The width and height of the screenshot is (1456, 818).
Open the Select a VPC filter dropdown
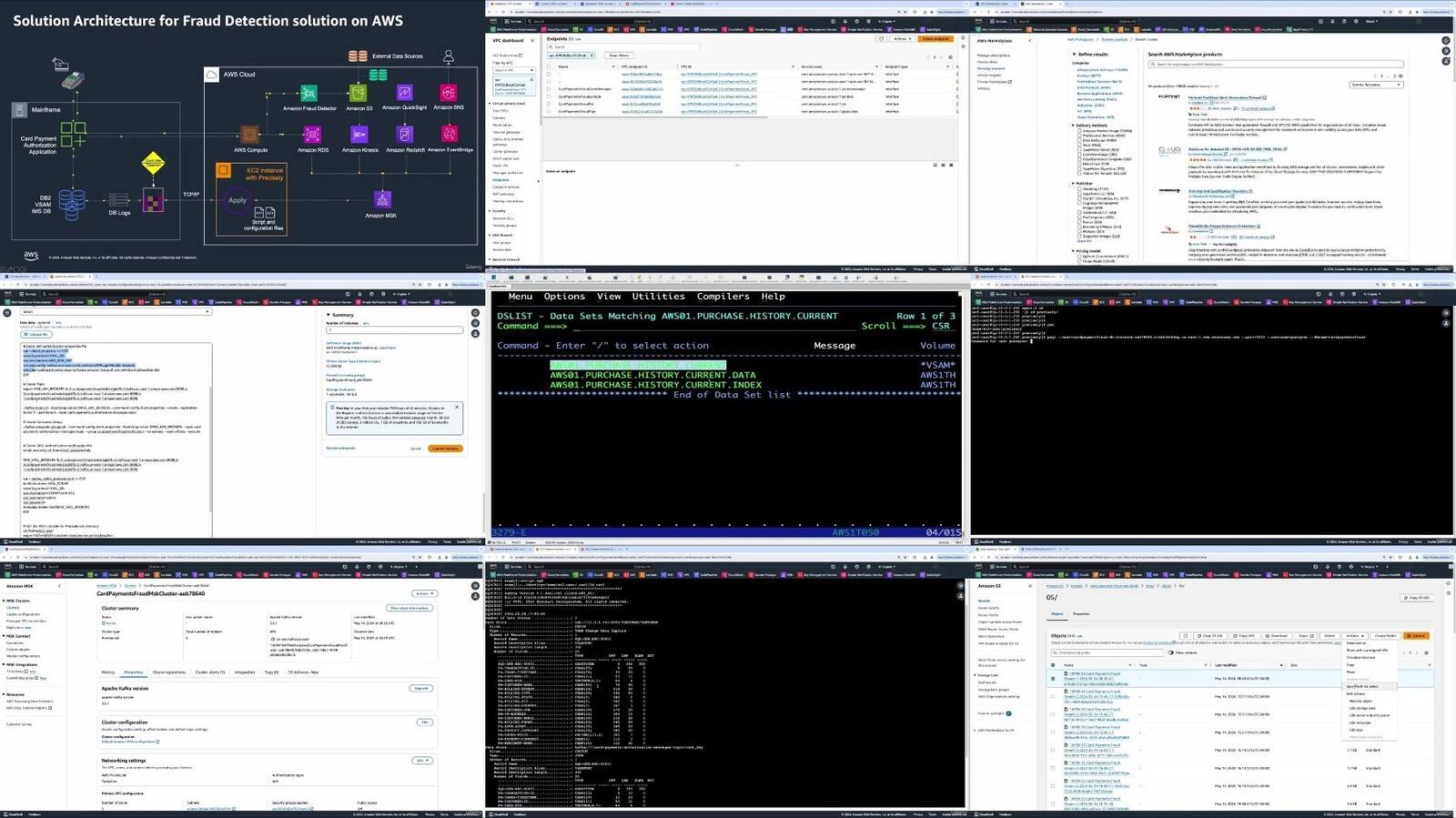tap(514, 70)
